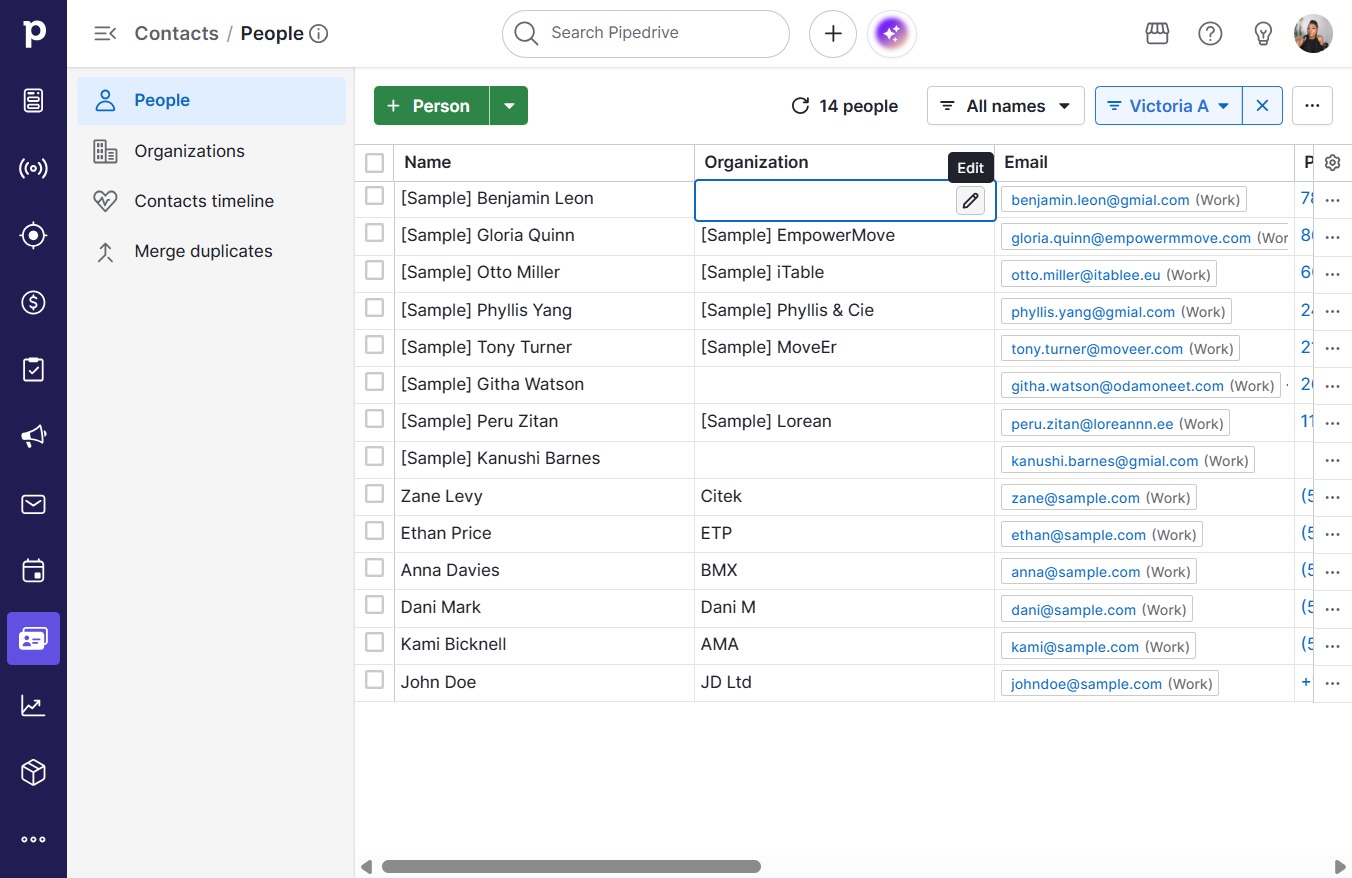Select the Anna Davies row checkbox
1352x878 pixels.
tap(374, 567)
